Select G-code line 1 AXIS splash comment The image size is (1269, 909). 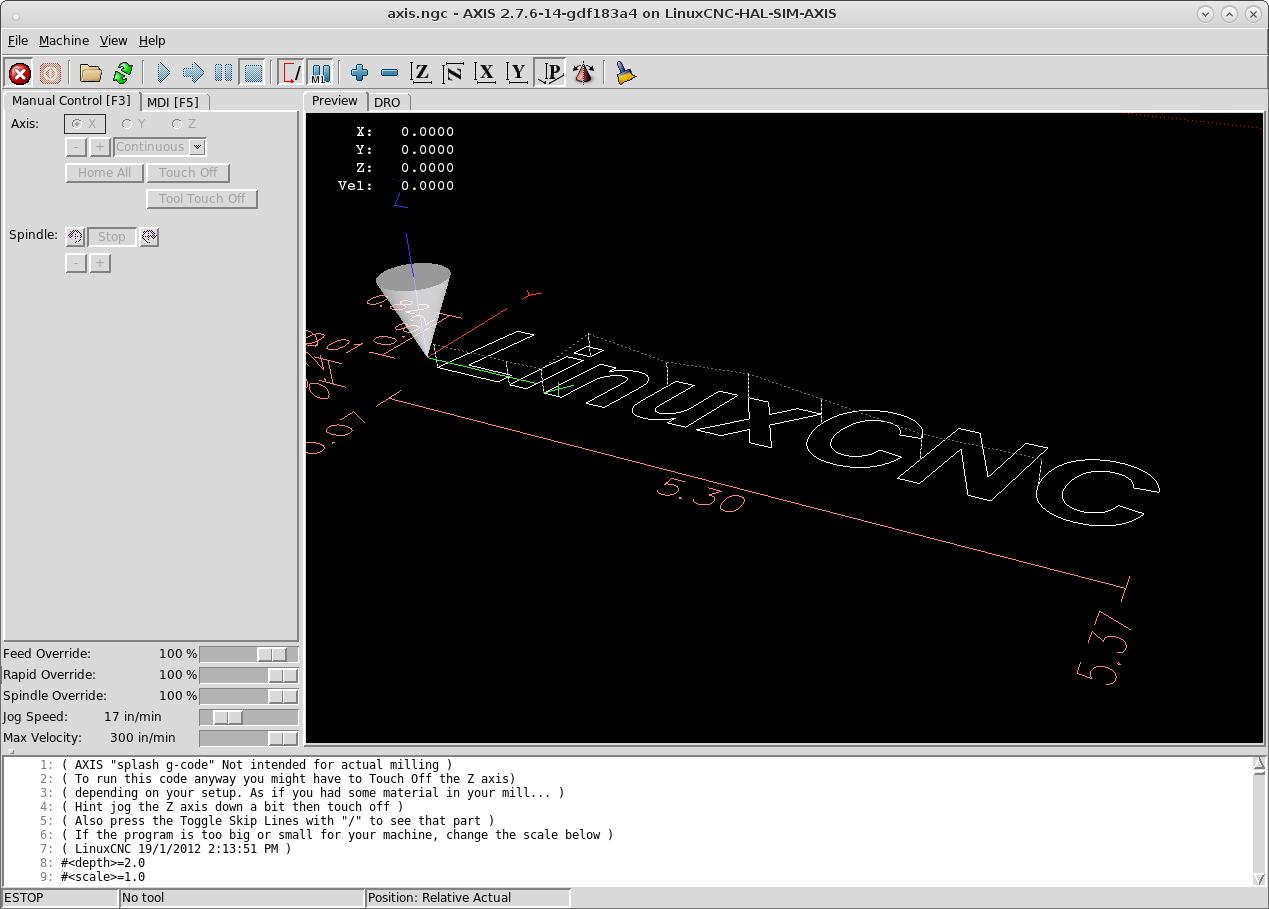click(257, 765)
